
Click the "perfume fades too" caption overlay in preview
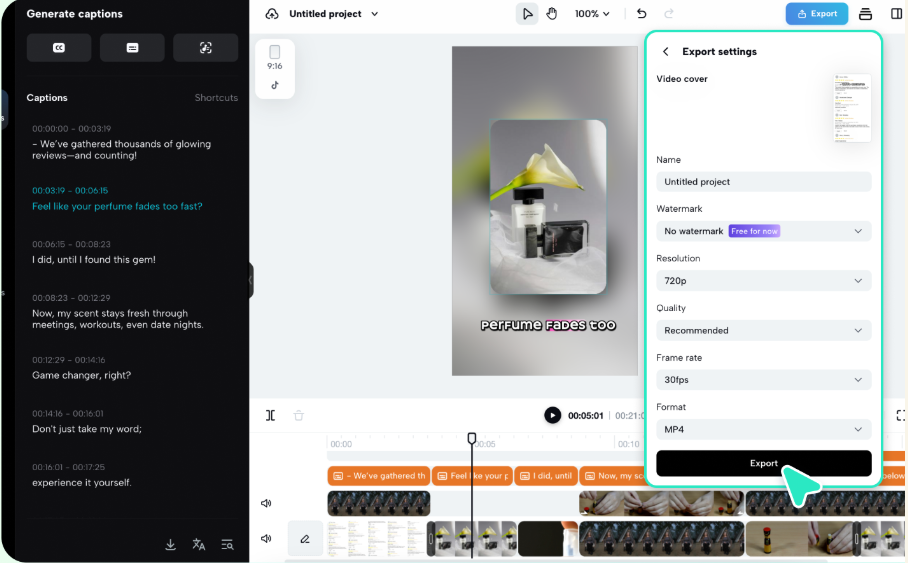tap(548, 326)
